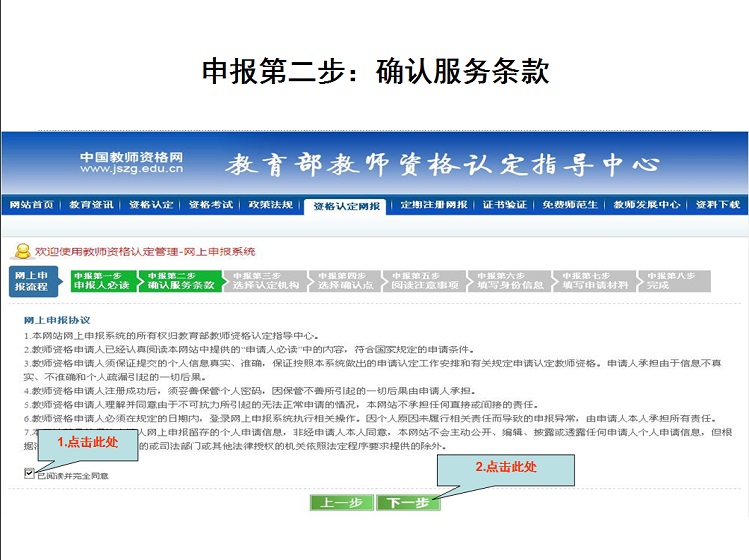Open the 资格考试 navigation item

(x=211, y=205)
